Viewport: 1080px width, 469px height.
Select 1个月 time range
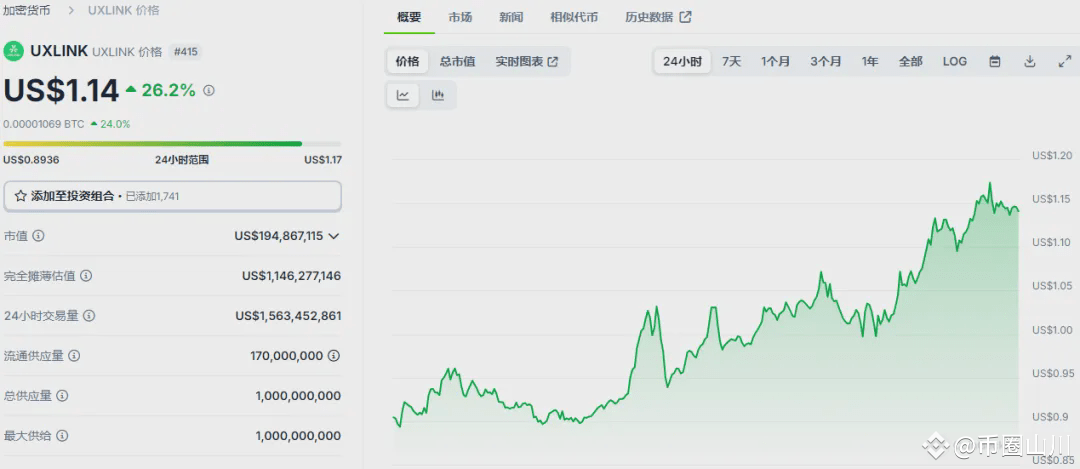[x=776, y=61]
